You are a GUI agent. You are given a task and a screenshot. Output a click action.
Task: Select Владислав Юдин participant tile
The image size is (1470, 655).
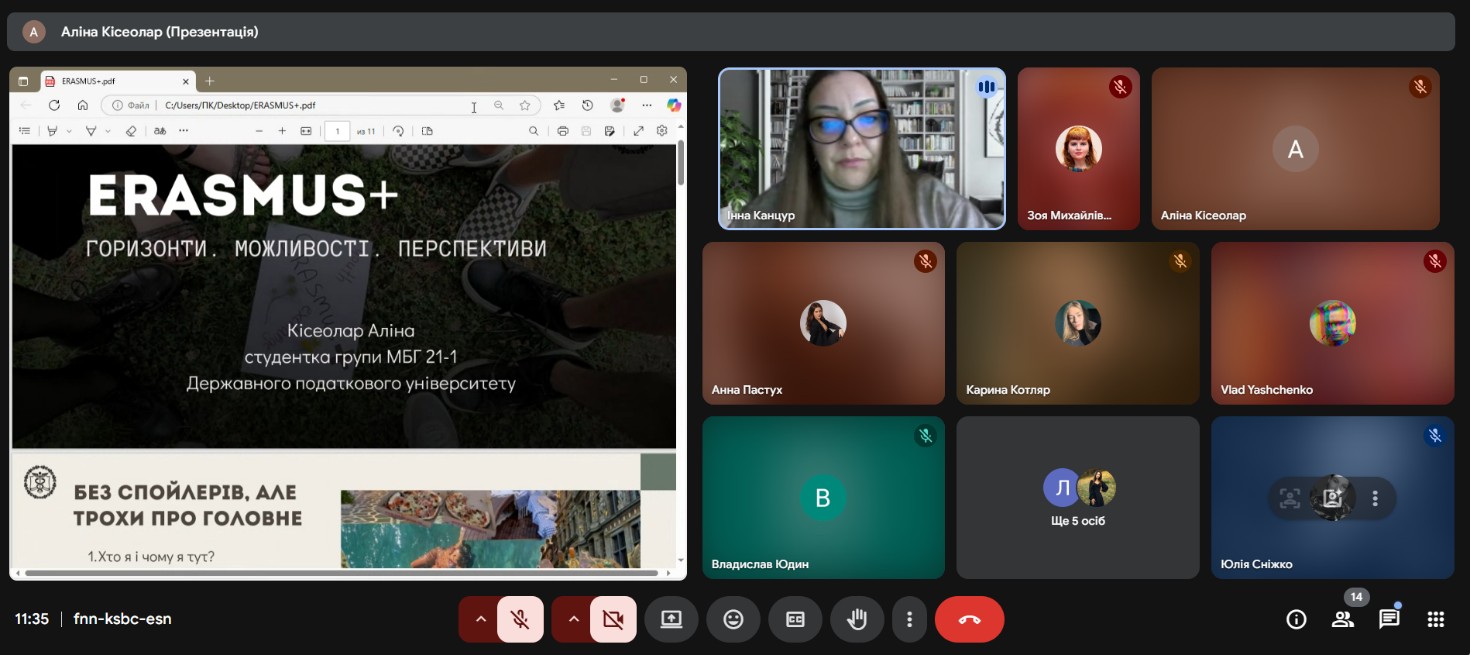click(823, 497)
